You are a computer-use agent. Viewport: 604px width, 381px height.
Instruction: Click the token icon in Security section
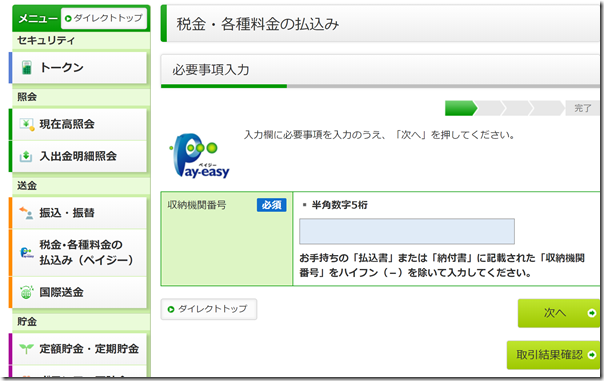(x=27, y=67)
